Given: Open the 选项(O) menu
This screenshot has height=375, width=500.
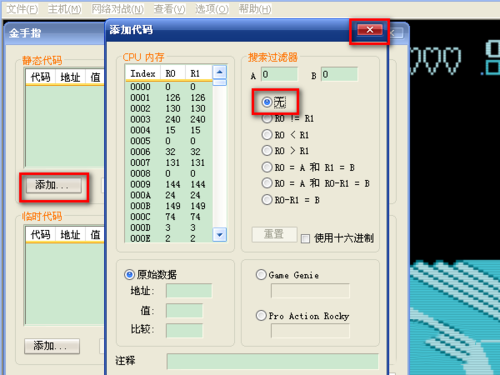Looking at the screenshot, I should point(212,9).
